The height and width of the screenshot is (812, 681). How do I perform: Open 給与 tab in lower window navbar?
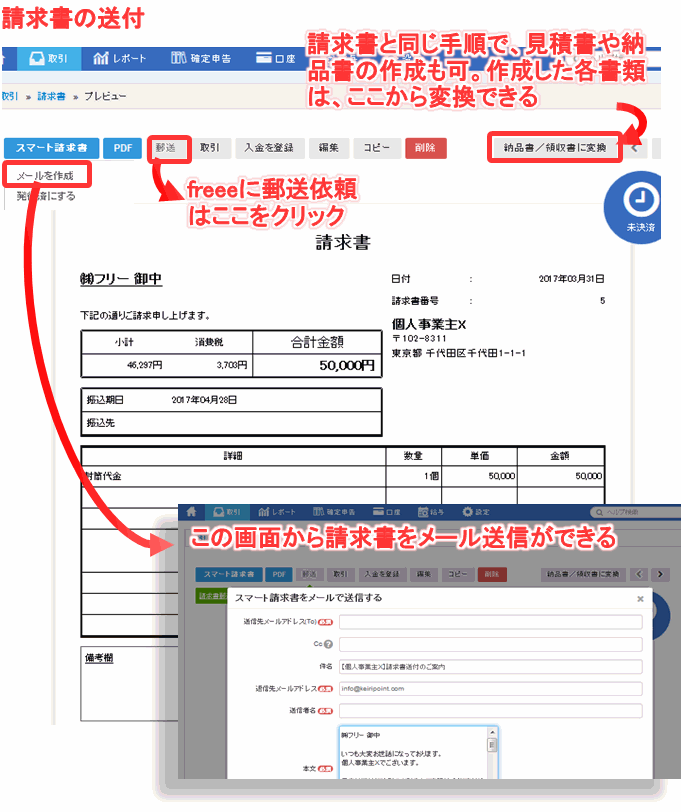pos(431,512)
